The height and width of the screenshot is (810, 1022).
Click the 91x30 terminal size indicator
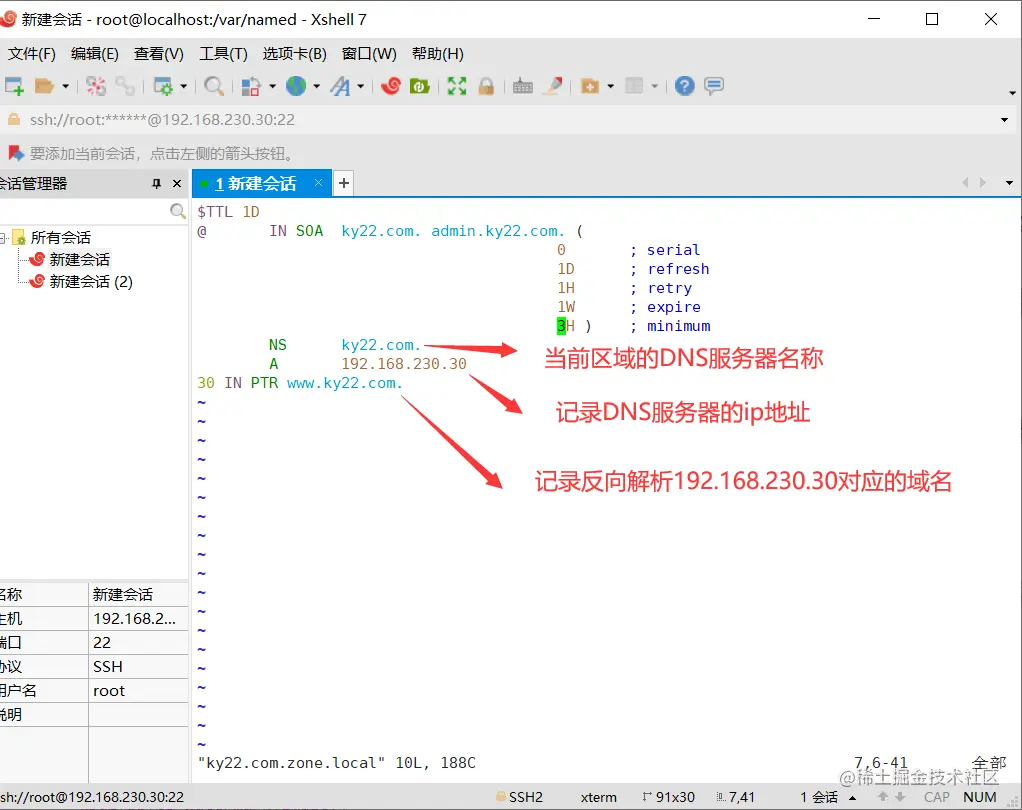click(675, 797)
